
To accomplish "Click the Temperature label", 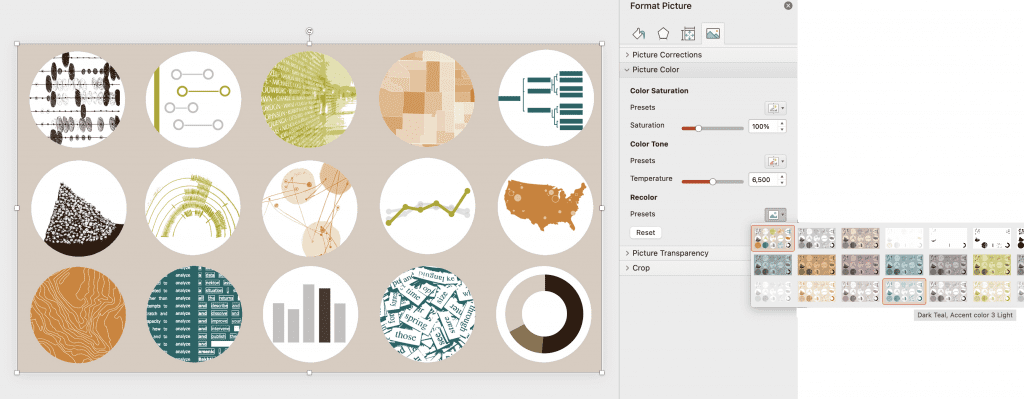I will 651,178.
